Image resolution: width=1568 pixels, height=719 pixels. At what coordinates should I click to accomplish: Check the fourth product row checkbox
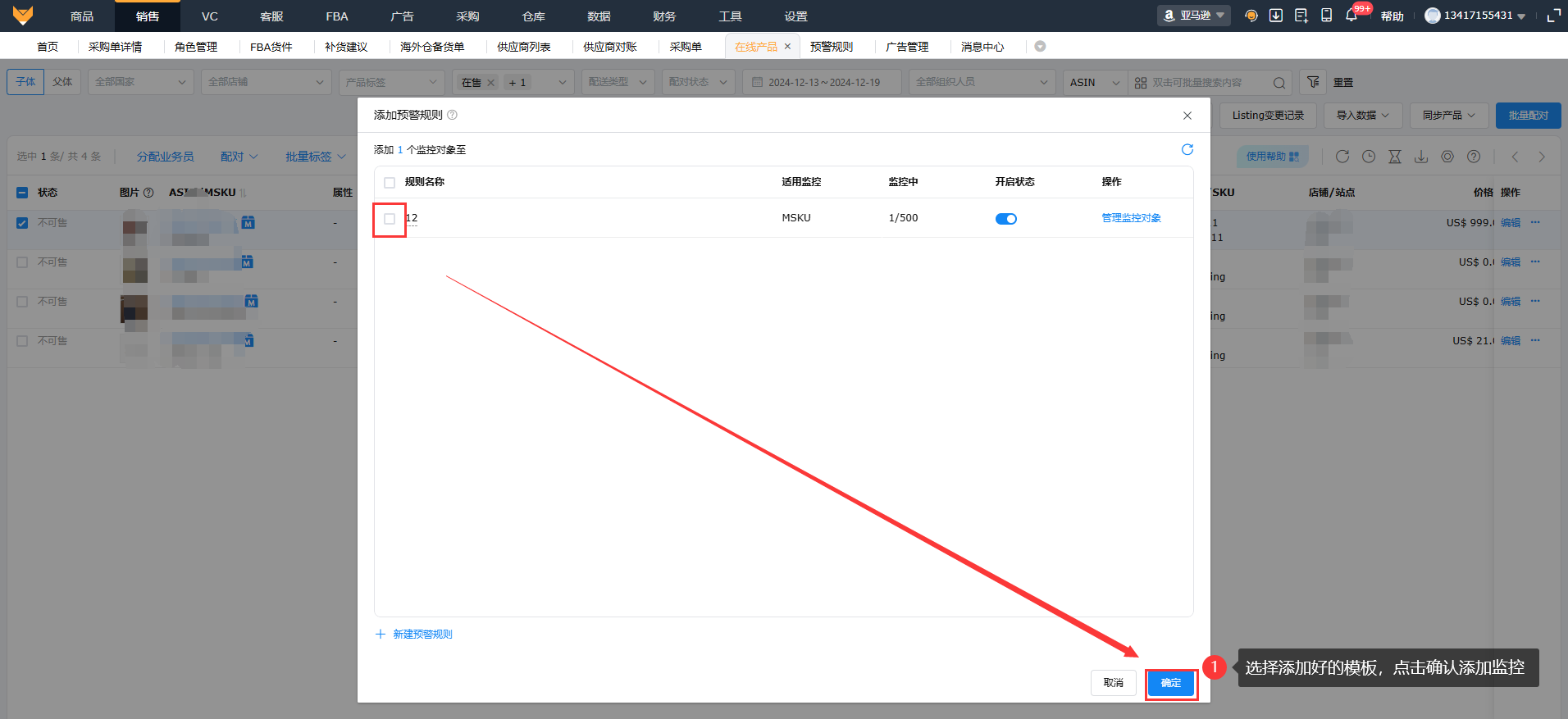tap(22, 341)
